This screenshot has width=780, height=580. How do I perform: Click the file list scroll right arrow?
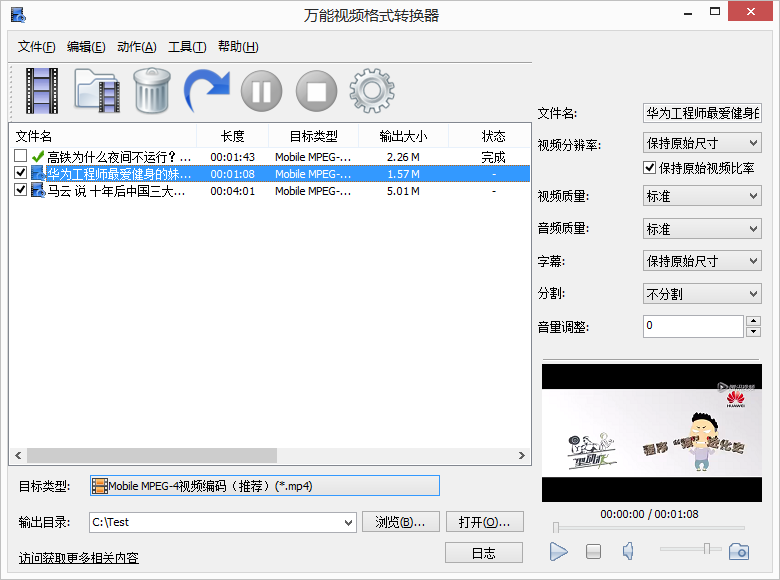[521, 455]
